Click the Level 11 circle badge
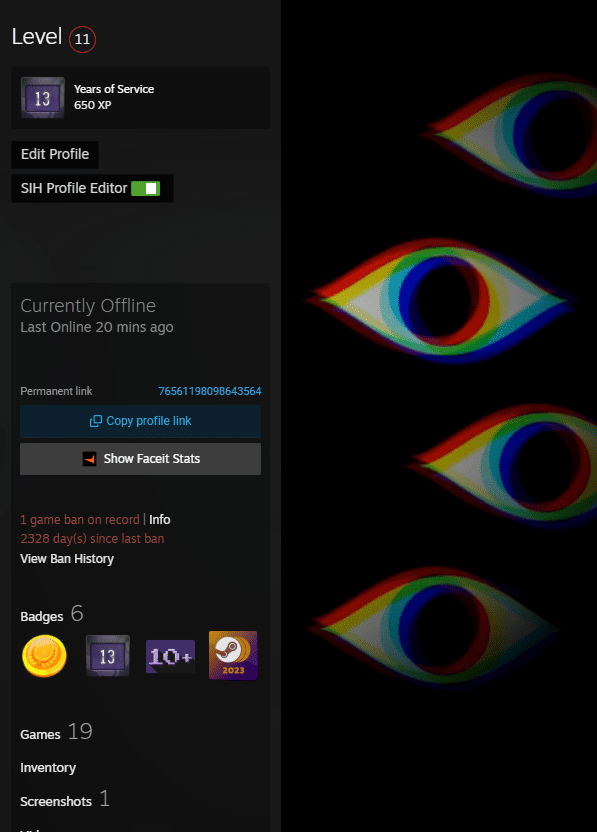This screenshot has height=832, width=597. tap(82, 39)
